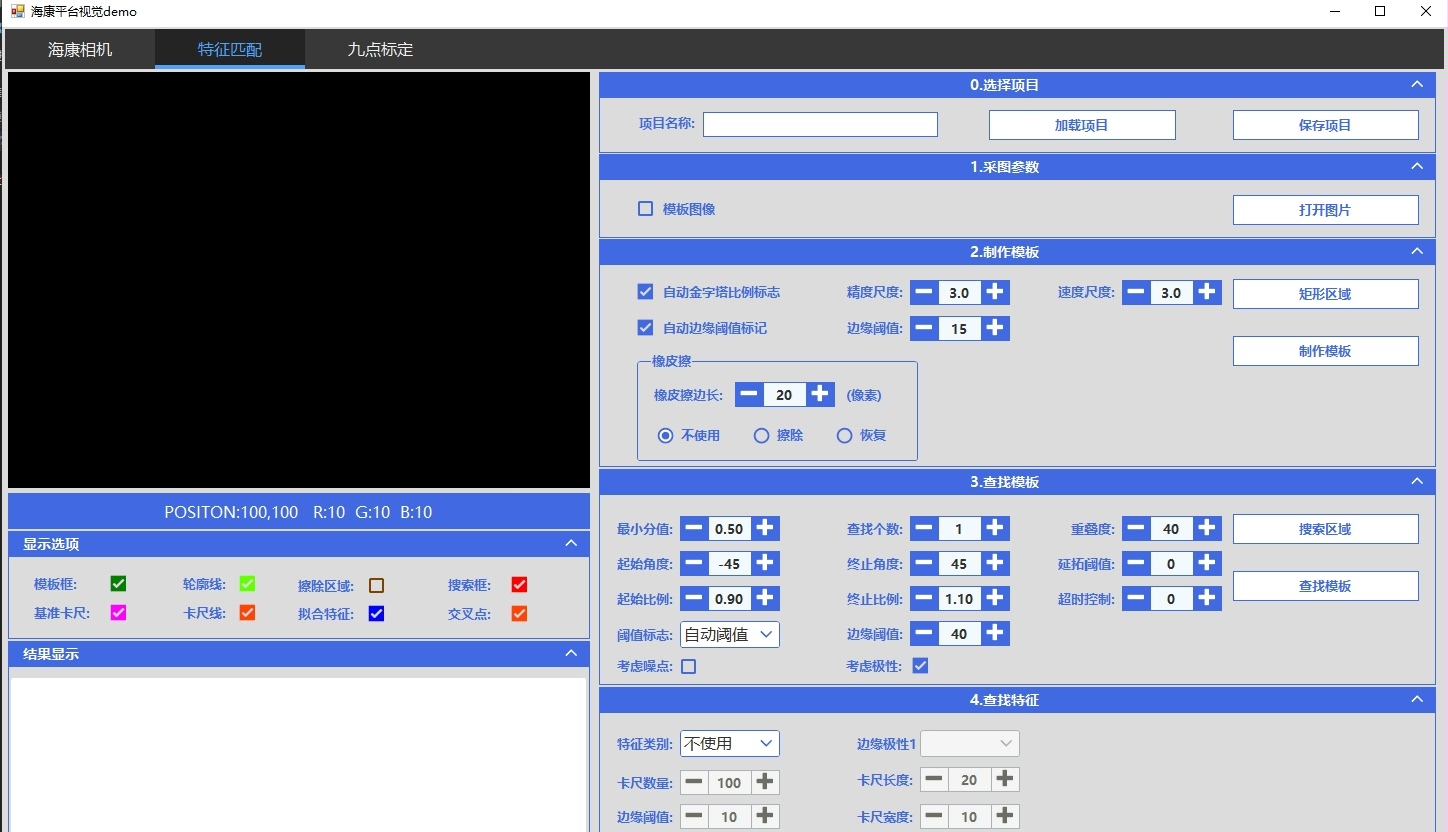Click the green 轮廓线 color box
1448x832 pixels.
pyautogui.click(x=247, y=584)
